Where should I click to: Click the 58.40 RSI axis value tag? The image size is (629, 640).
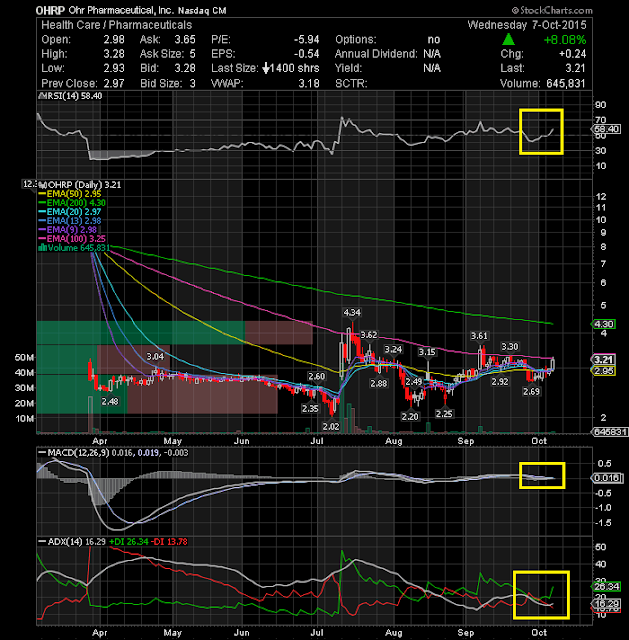tap(607, 129)
